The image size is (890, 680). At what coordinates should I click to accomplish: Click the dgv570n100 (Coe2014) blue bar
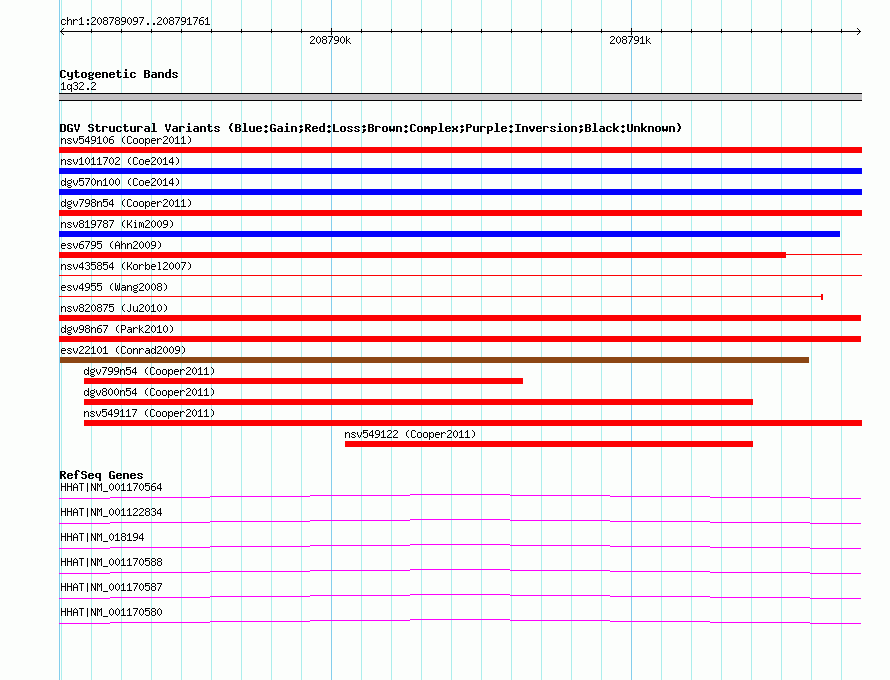click(x=460, y=192)
